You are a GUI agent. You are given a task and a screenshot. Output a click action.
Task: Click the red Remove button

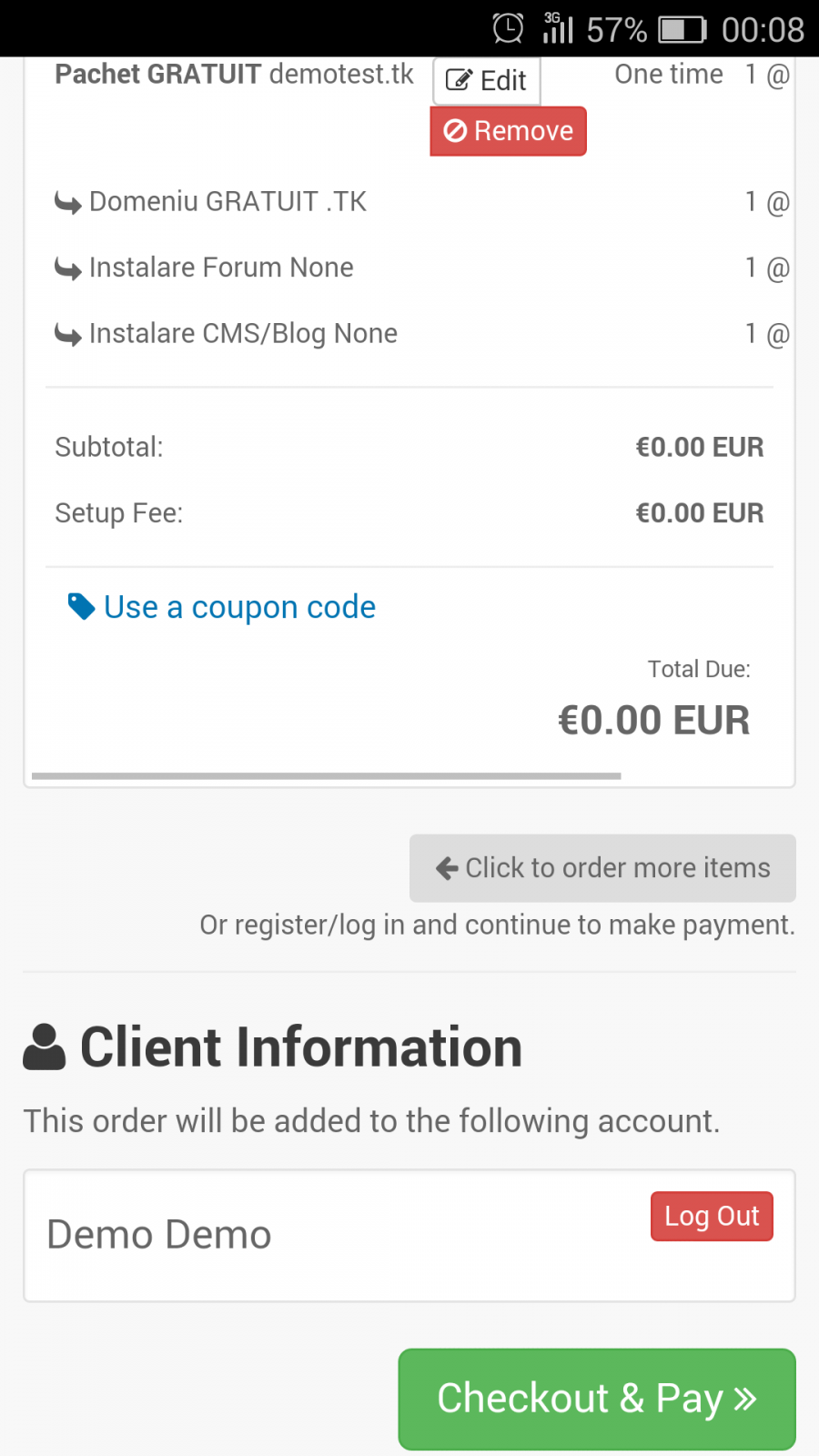point(508,131)
